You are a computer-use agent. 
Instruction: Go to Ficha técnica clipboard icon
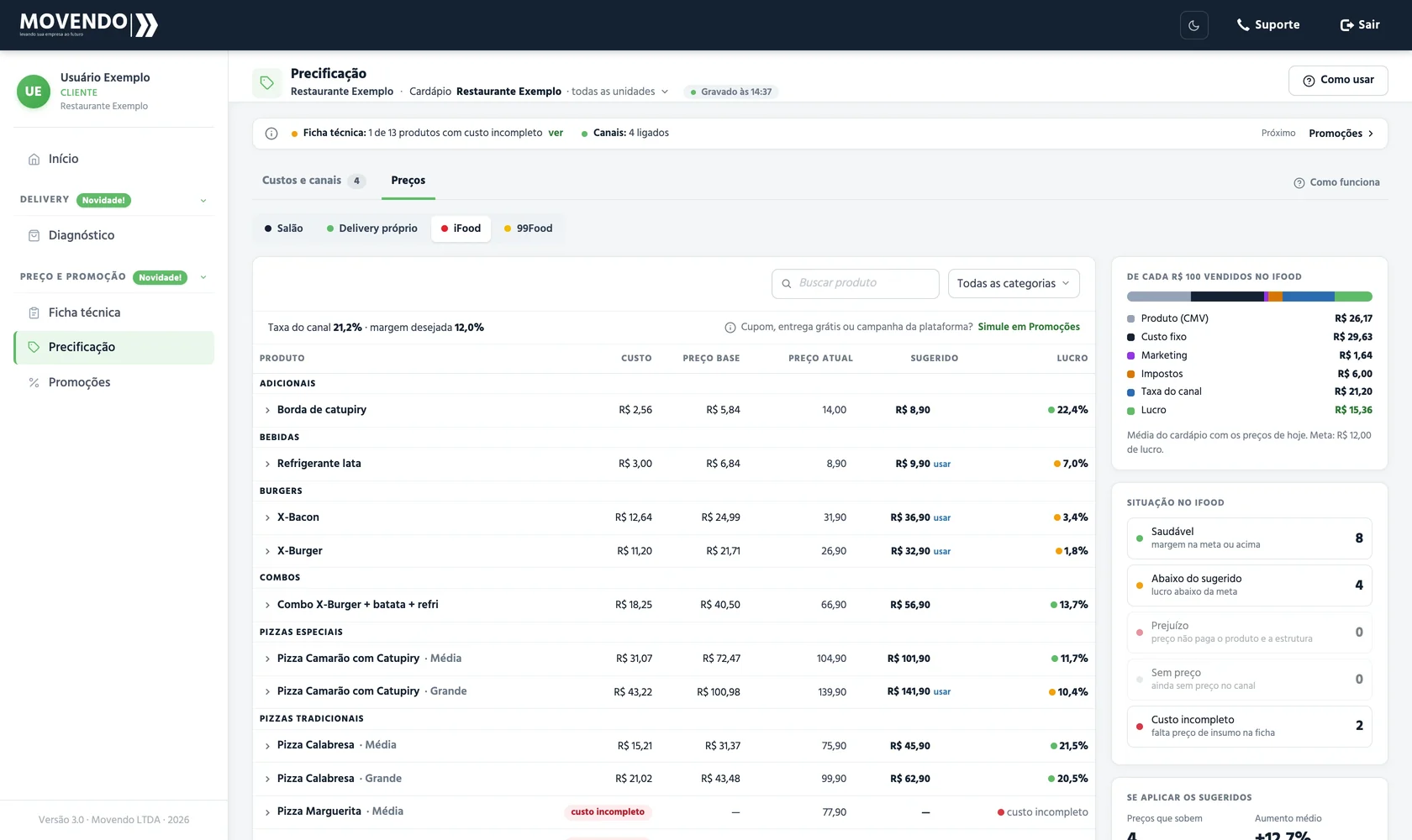[34, 312]
